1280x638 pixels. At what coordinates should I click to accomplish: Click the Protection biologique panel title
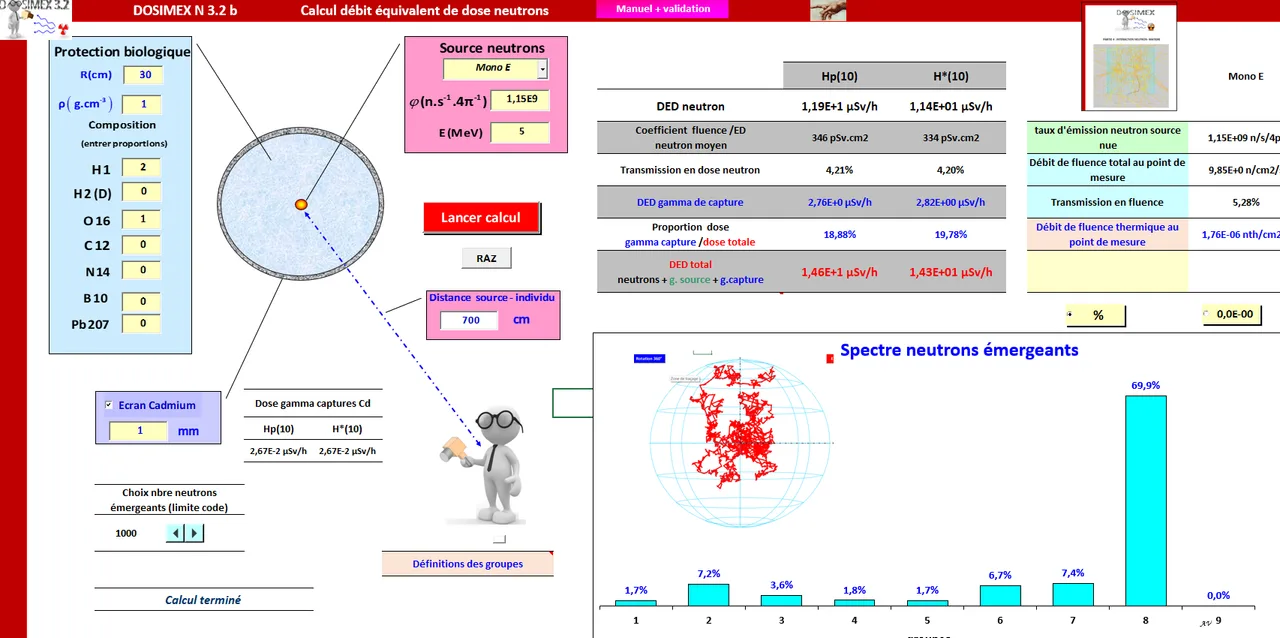(x=122, y=52)
